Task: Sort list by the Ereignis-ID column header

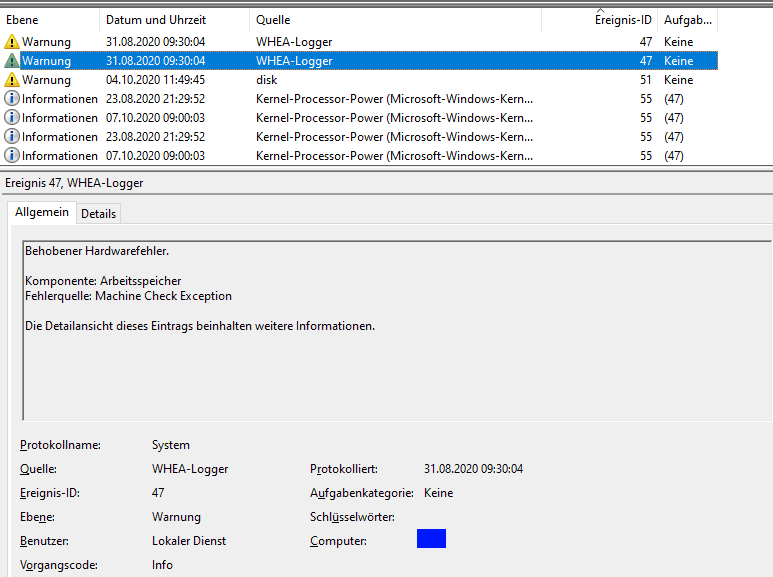Action: pos(623,20)
